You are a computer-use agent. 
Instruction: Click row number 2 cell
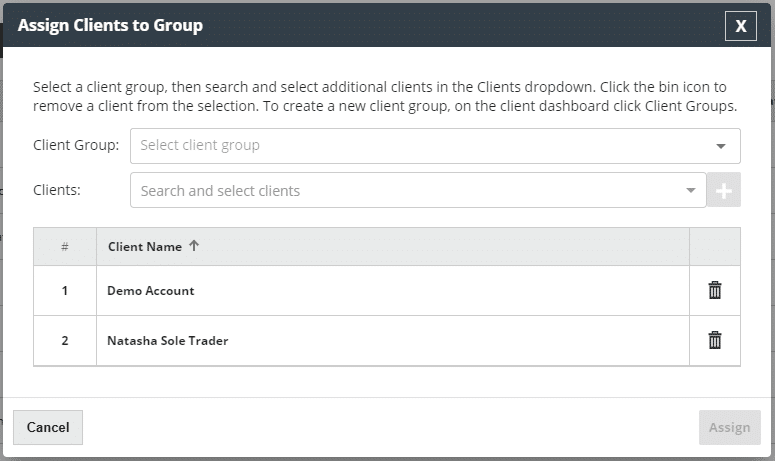tap(65, 341)
